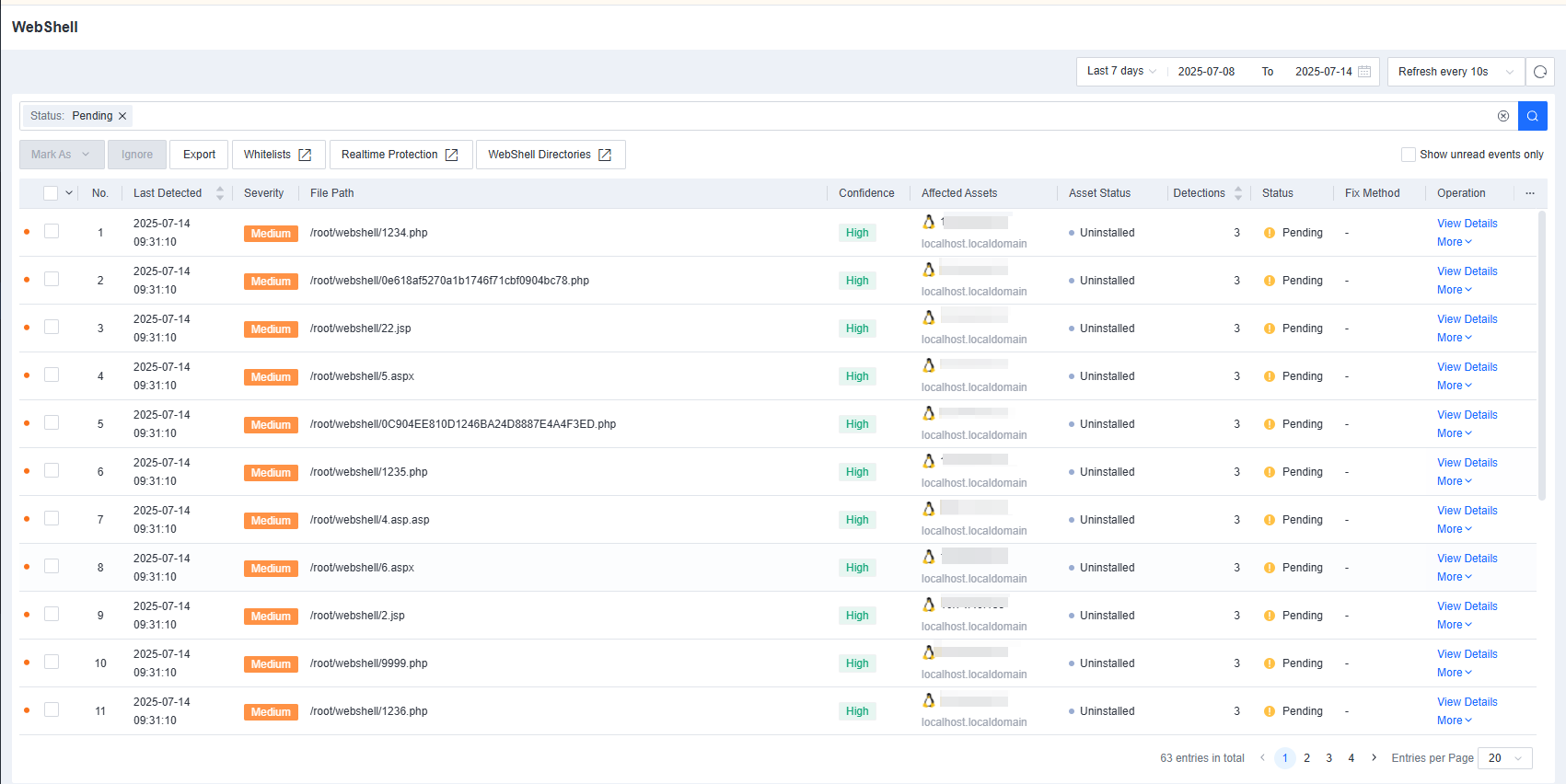The height and width of the screenshot is (784, 1566).
Task: Click Linux penguin icon for 6.aspx row
Action: (929, 557)
